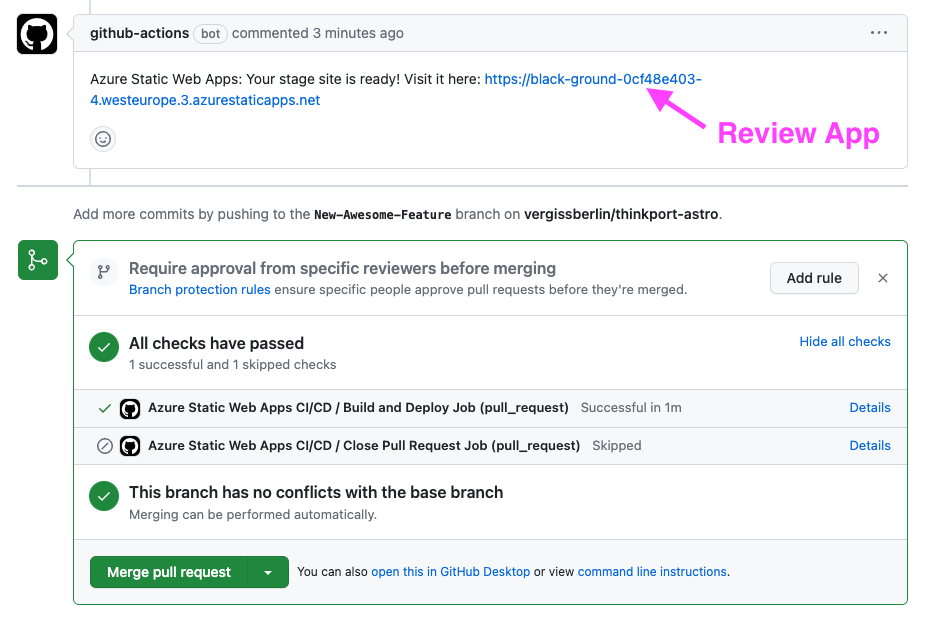The width and height of the screenshot is (926, 619).
Task: Click Merge pull request button
Action: (x=169, y=572)
